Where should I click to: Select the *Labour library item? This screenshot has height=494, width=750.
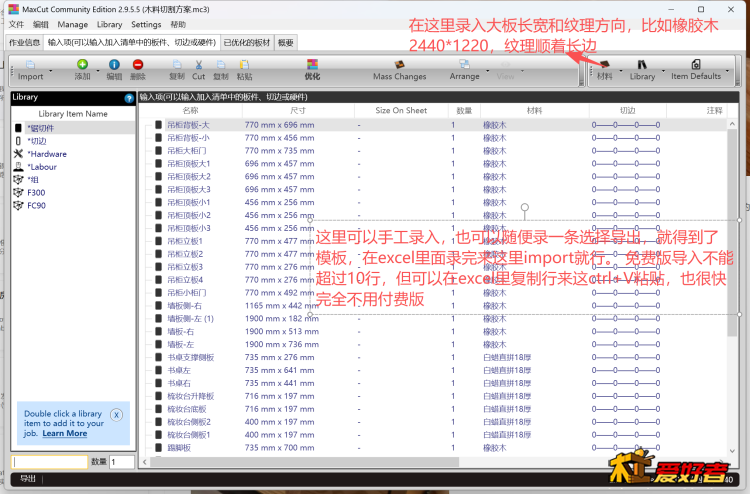42,167
